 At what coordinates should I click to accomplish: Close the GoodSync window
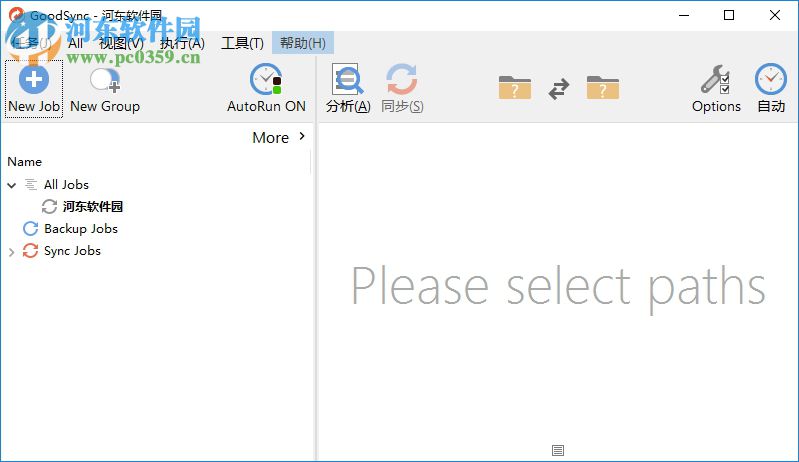click(775, 15)
